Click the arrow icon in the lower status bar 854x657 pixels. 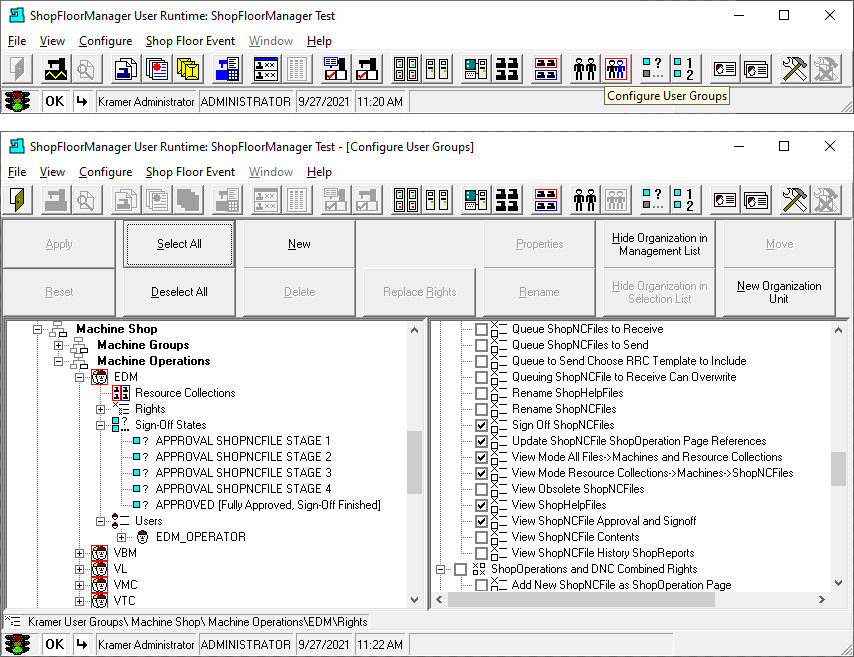click(x=82, y=644)
